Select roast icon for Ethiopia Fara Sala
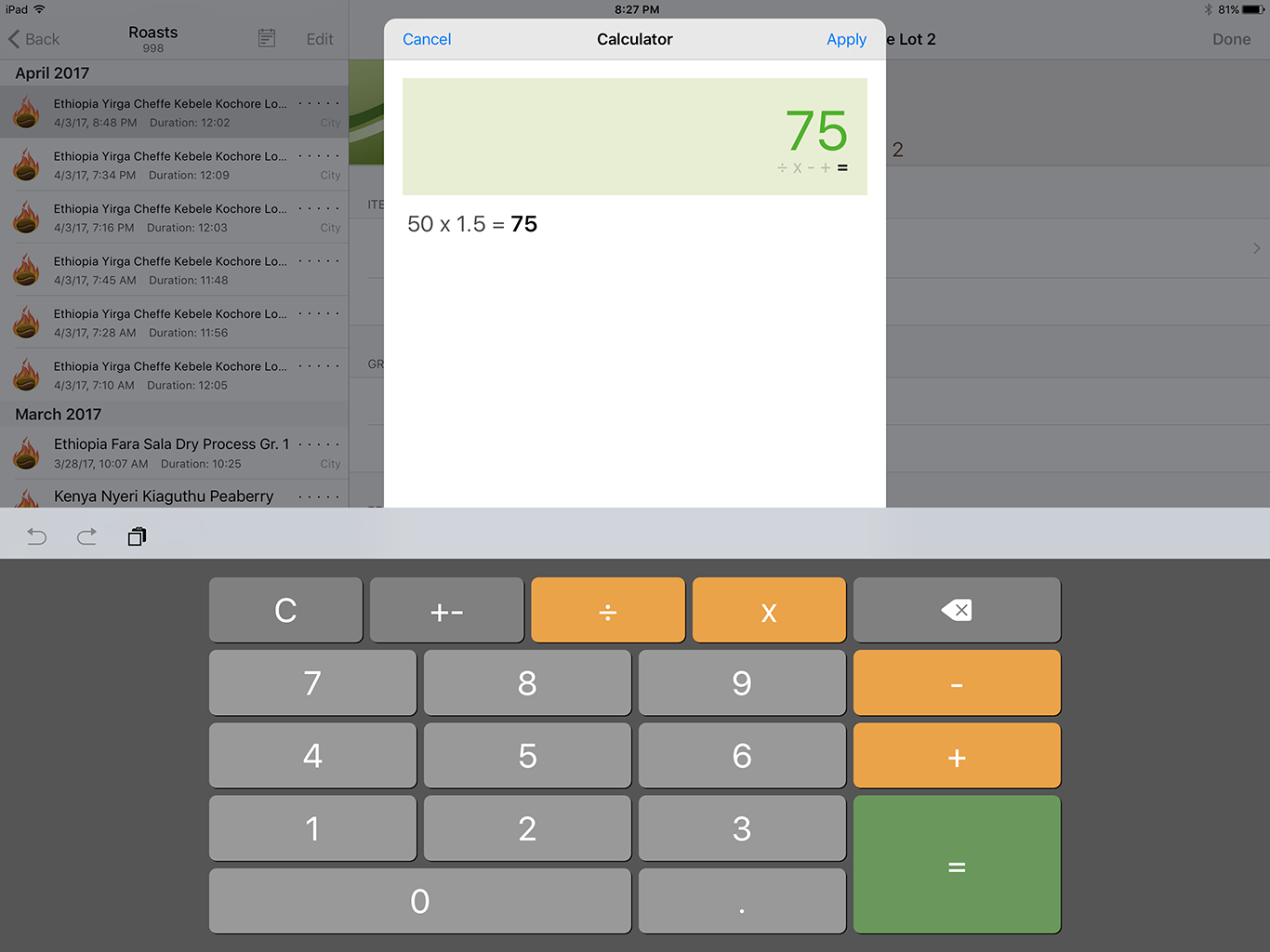The image size is (1270, 952). pyautogui.click(x=26, y=454)
